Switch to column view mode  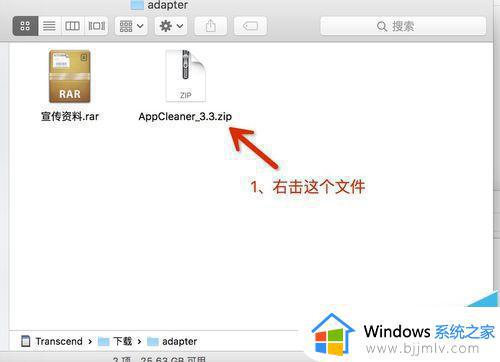coord(72,26)
